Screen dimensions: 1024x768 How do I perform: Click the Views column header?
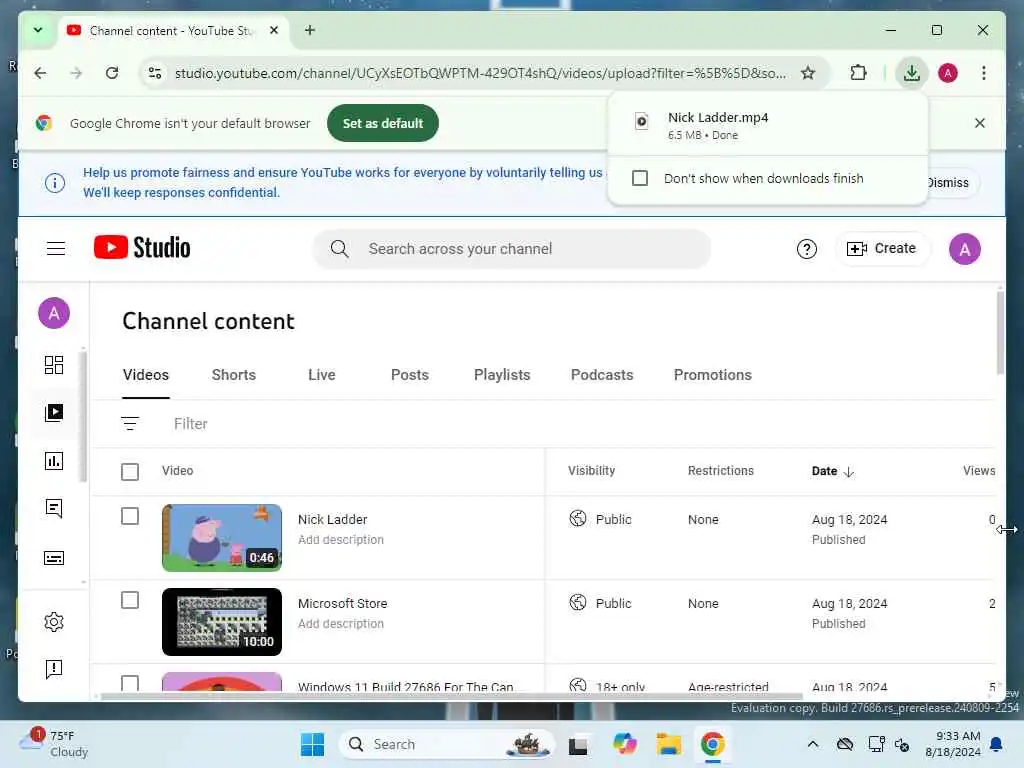pyautogui.click(x=978, y=471)
